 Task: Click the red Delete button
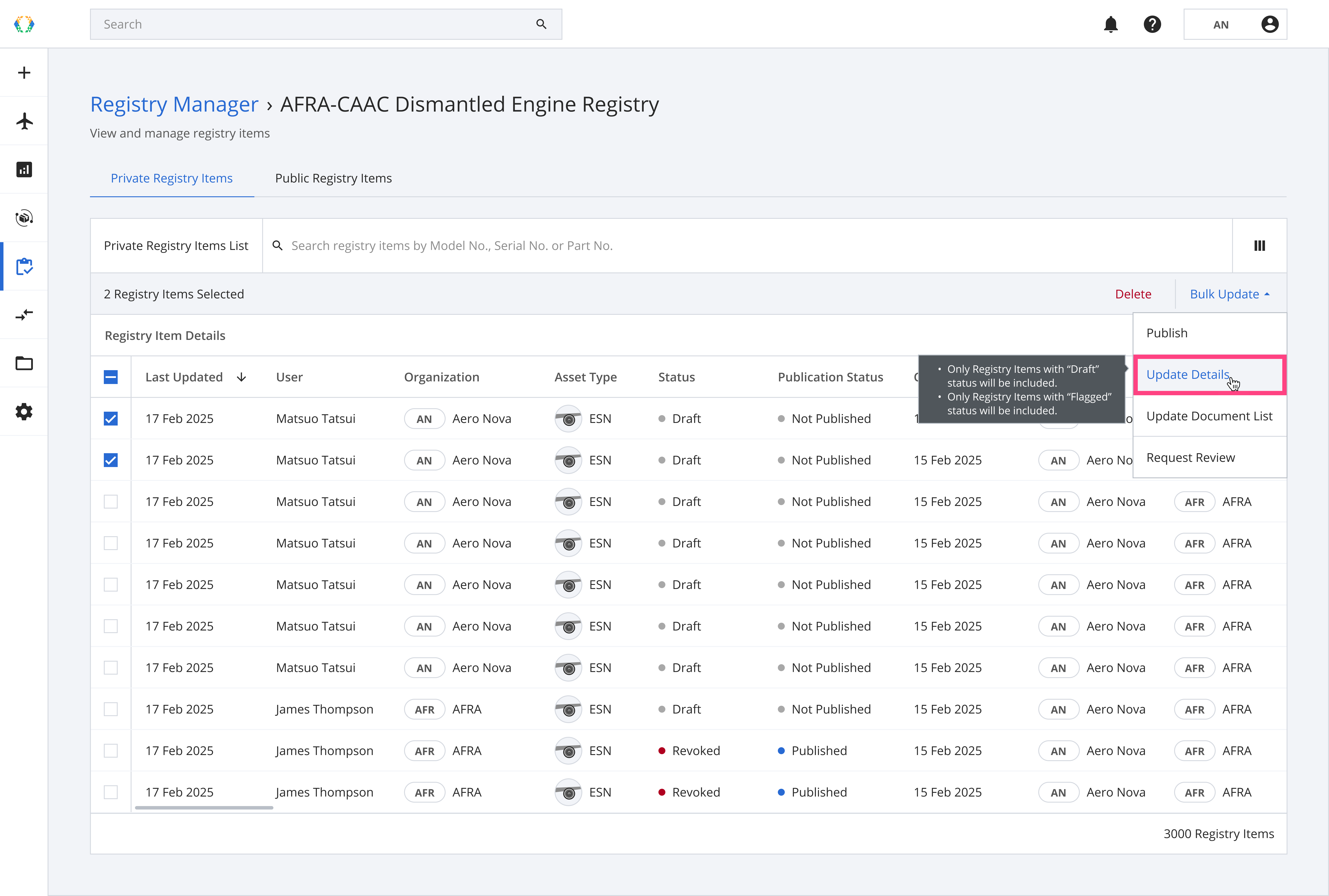click(1133, 294)
